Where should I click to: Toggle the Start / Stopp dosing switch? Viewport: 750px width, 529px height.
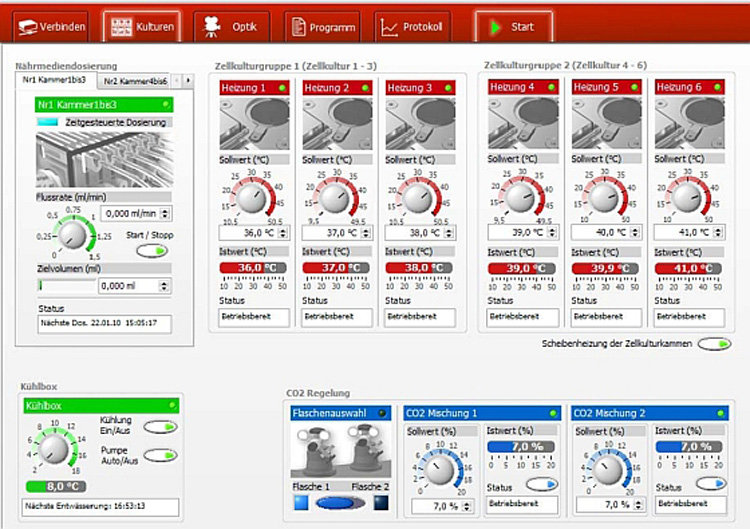tap(152, 251)
